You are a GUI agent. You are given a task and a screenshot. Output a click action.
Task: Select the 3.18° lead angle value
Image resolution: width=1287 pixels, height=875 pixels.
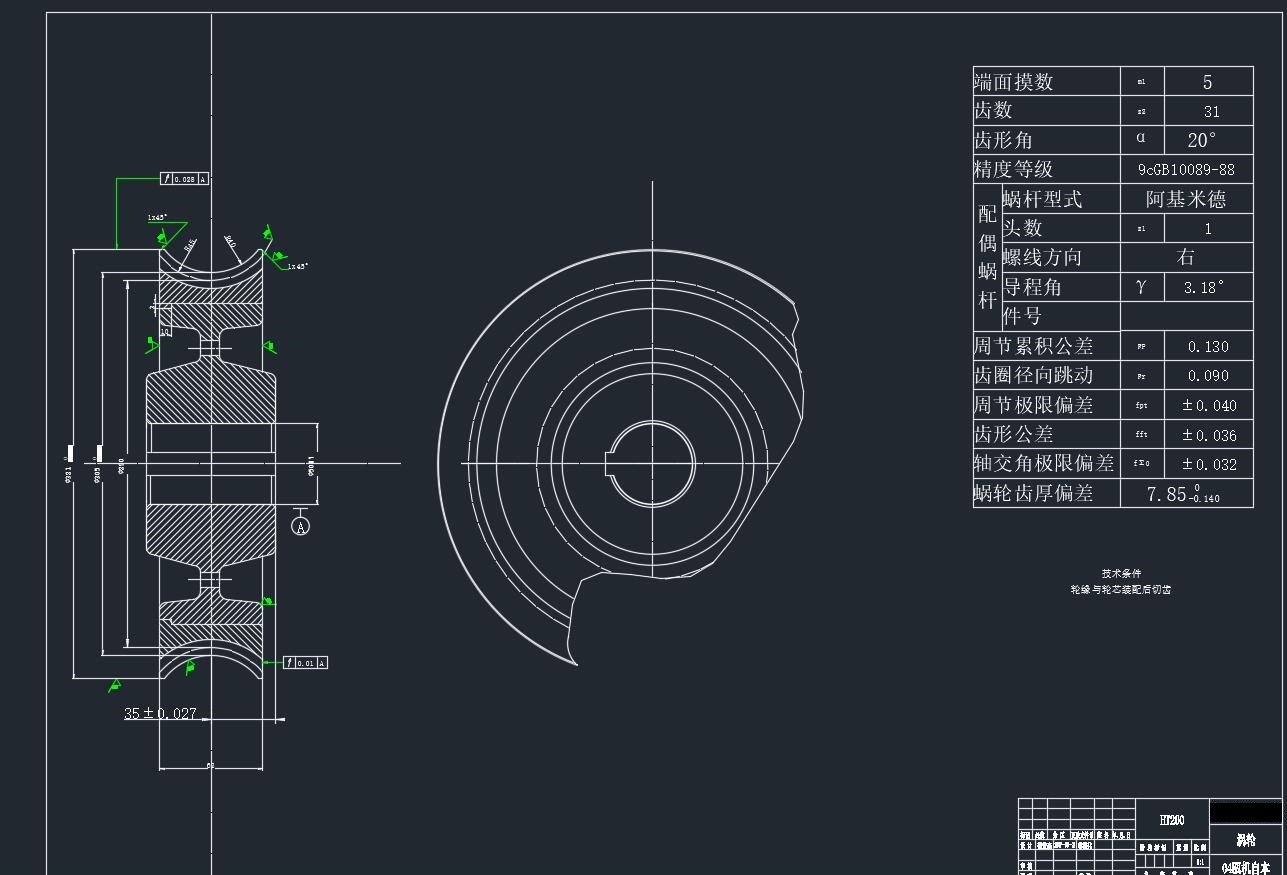tap(1204, 287)
